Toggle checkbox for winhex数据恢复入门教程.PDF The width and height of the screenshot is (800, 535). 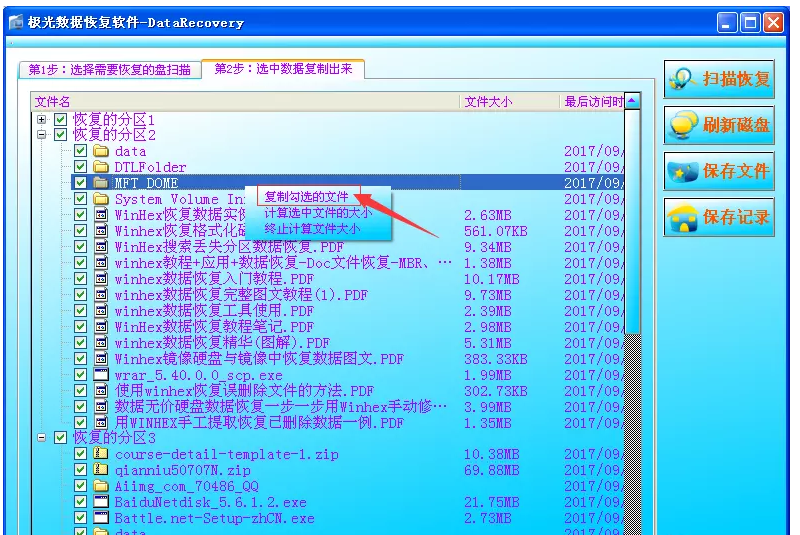(80, 279)
